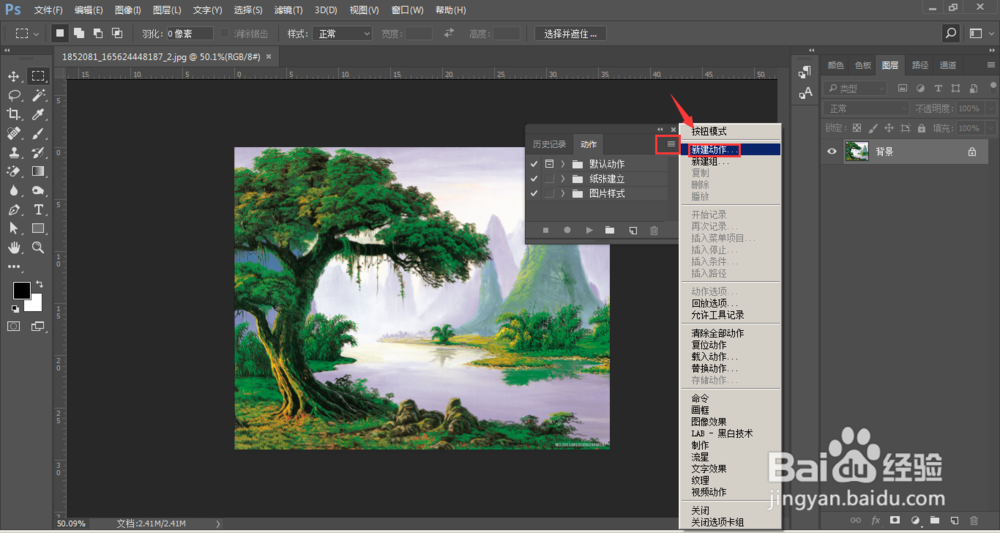Open the 滤镜(T) menu
This screenshot has width=1000, height=533.
289,10
